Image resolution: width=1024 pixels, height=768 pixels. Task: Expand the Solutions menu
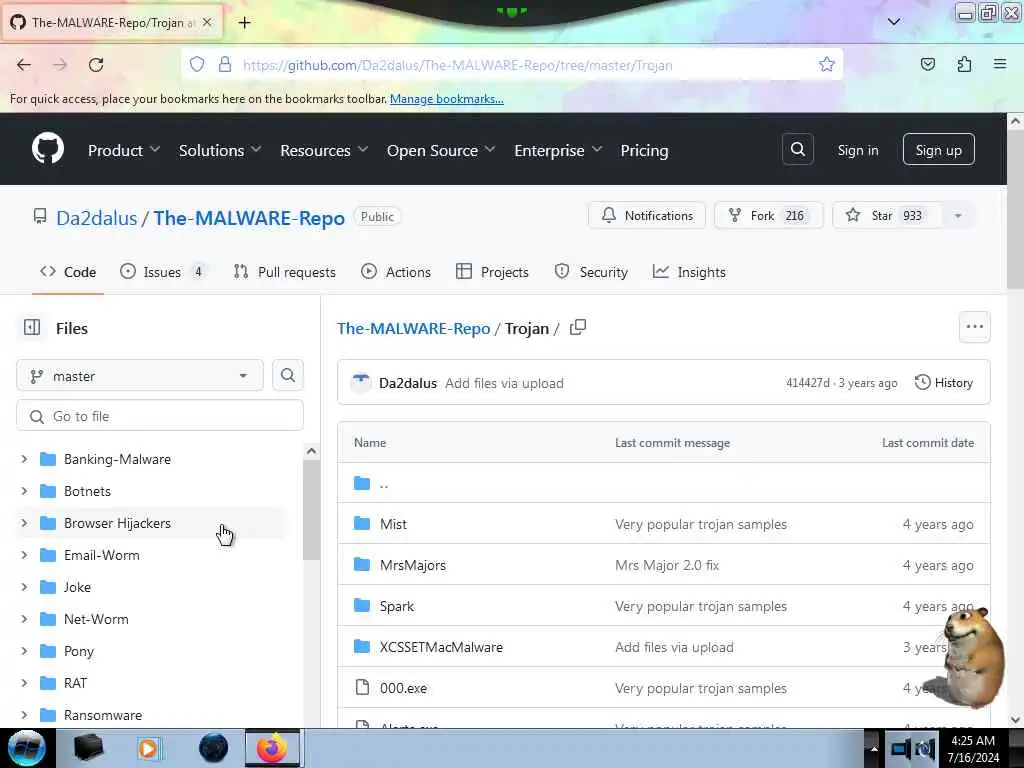[220, 150]
